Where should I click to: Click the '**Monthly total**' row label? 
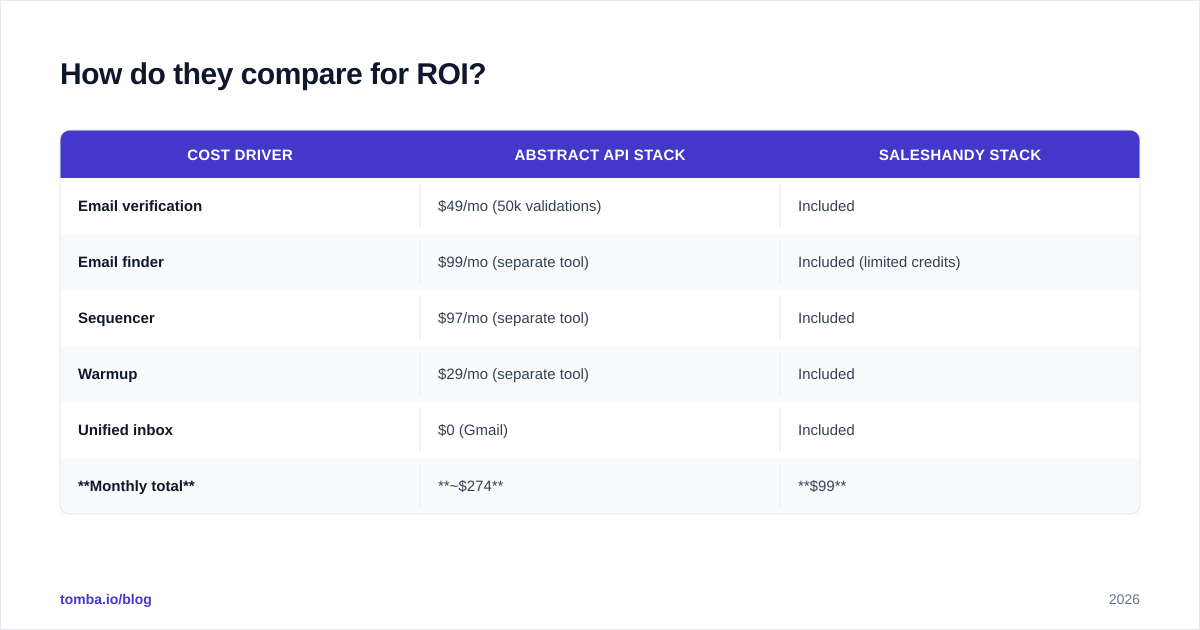point(136,486)
